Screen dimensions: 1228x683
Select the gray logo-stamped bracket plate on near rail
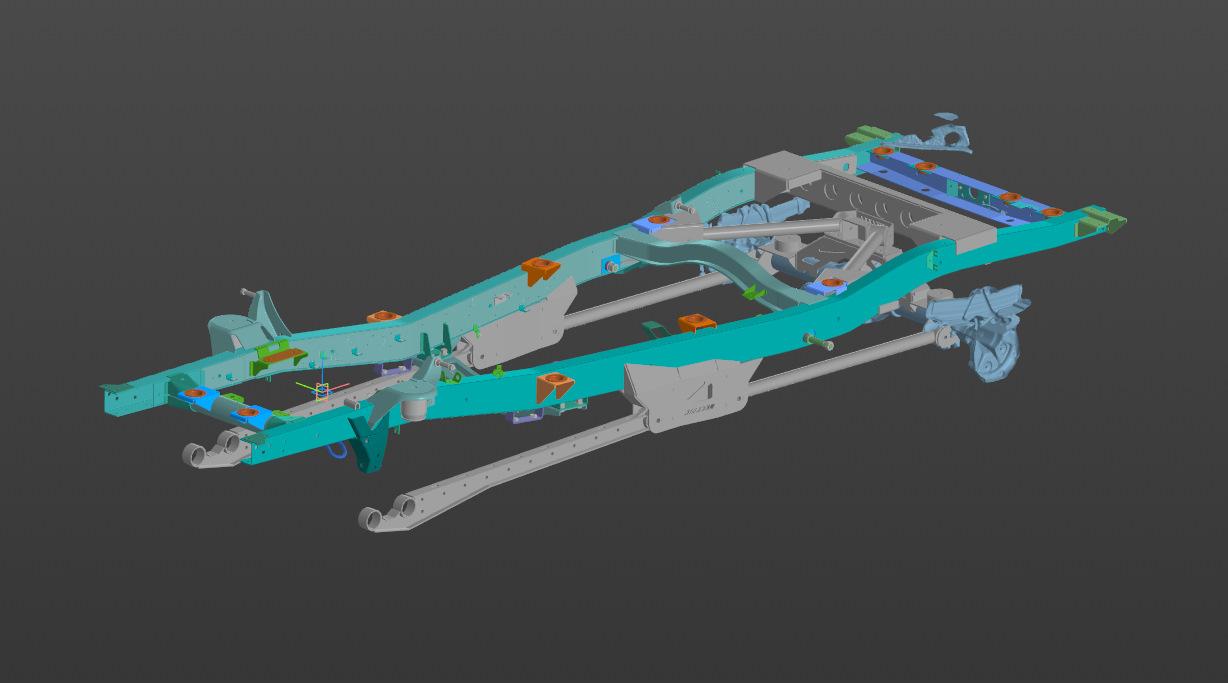coord(687,396)
